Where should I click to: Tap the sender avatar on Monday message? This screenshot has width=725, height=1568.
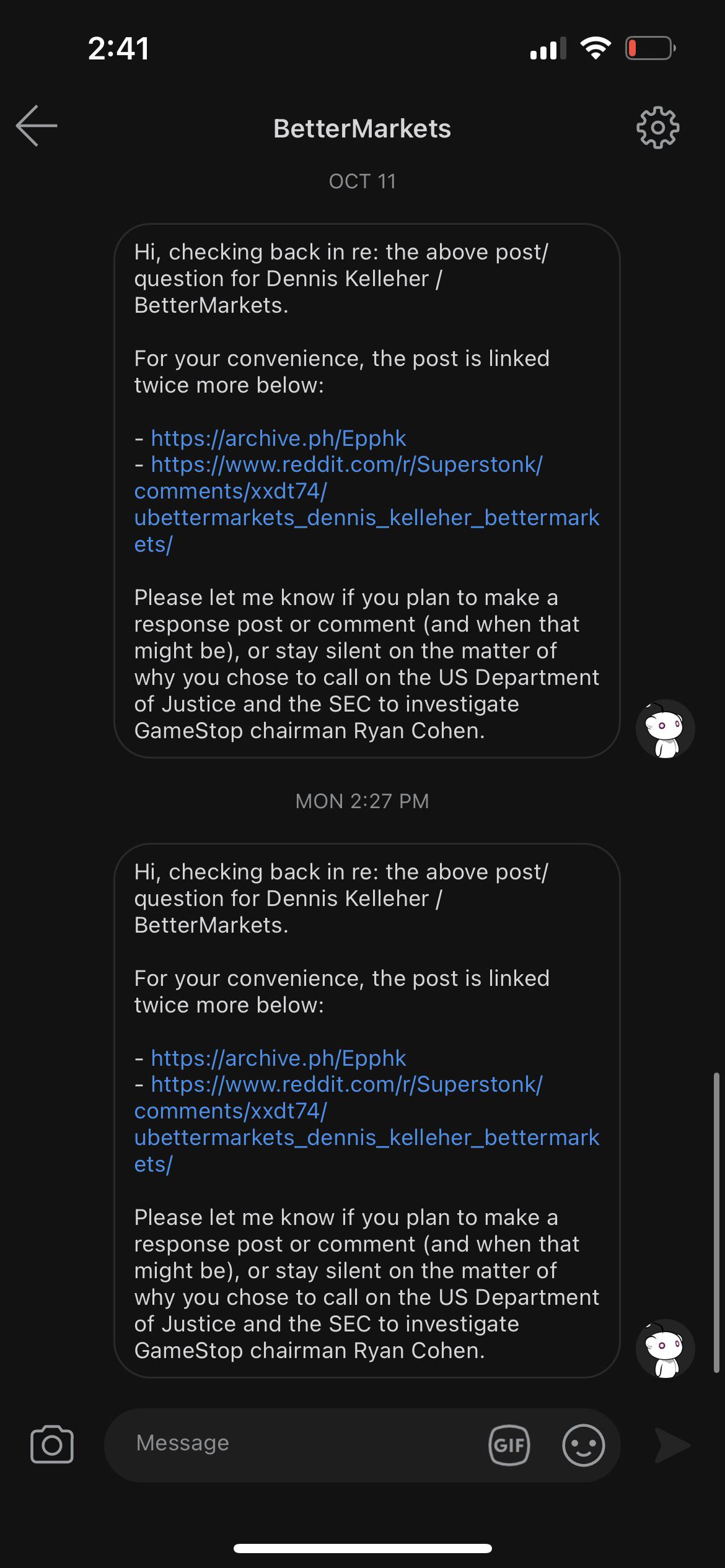click(665, 1348)
